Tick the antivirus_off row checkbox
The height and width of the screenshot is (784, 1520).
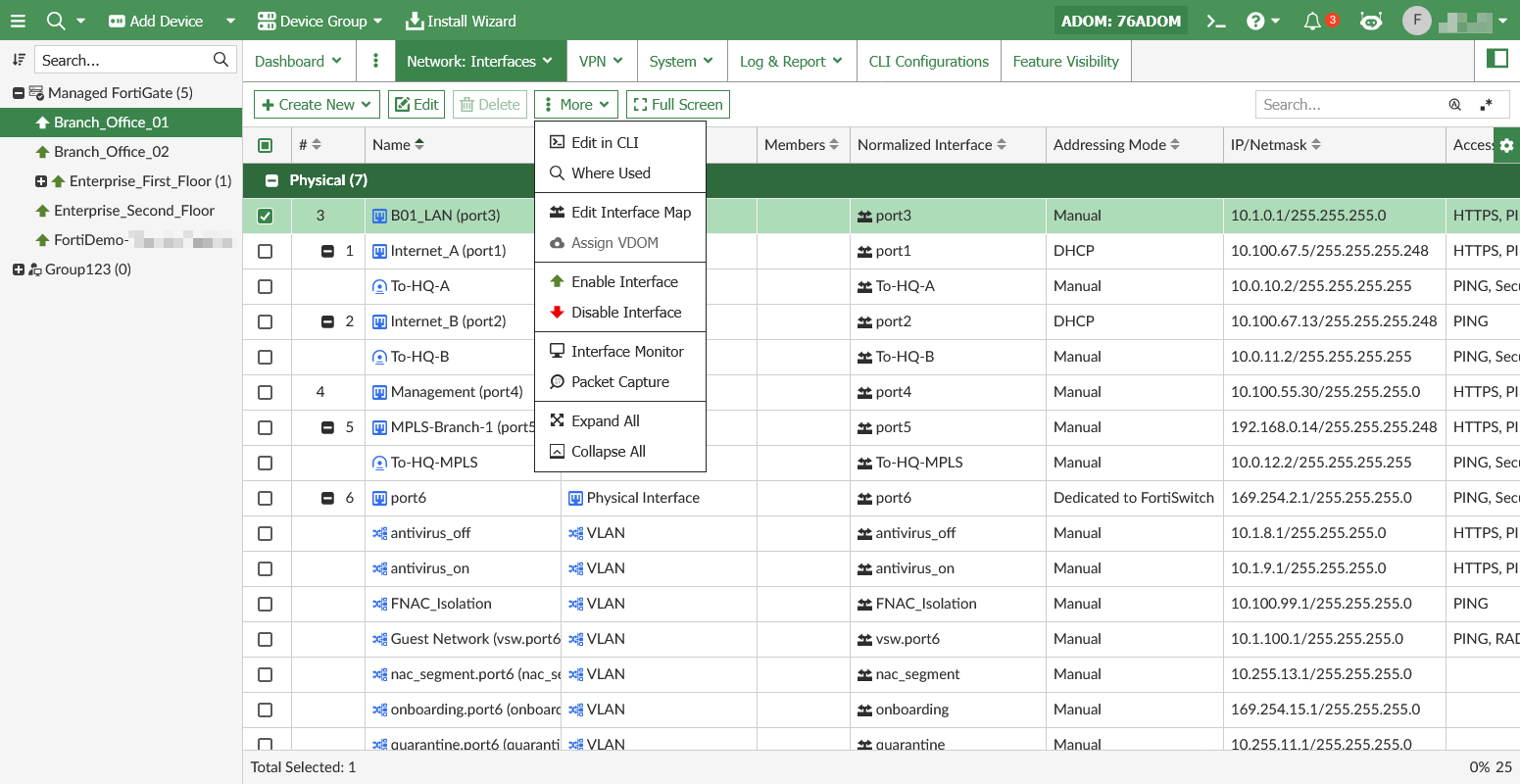click(266, 533)
